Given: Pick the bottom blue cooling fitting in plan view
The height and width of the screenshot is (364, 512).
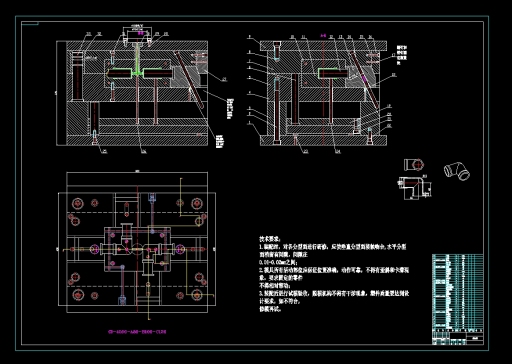Looking at the screenshot, I should [x=122, y=301].
